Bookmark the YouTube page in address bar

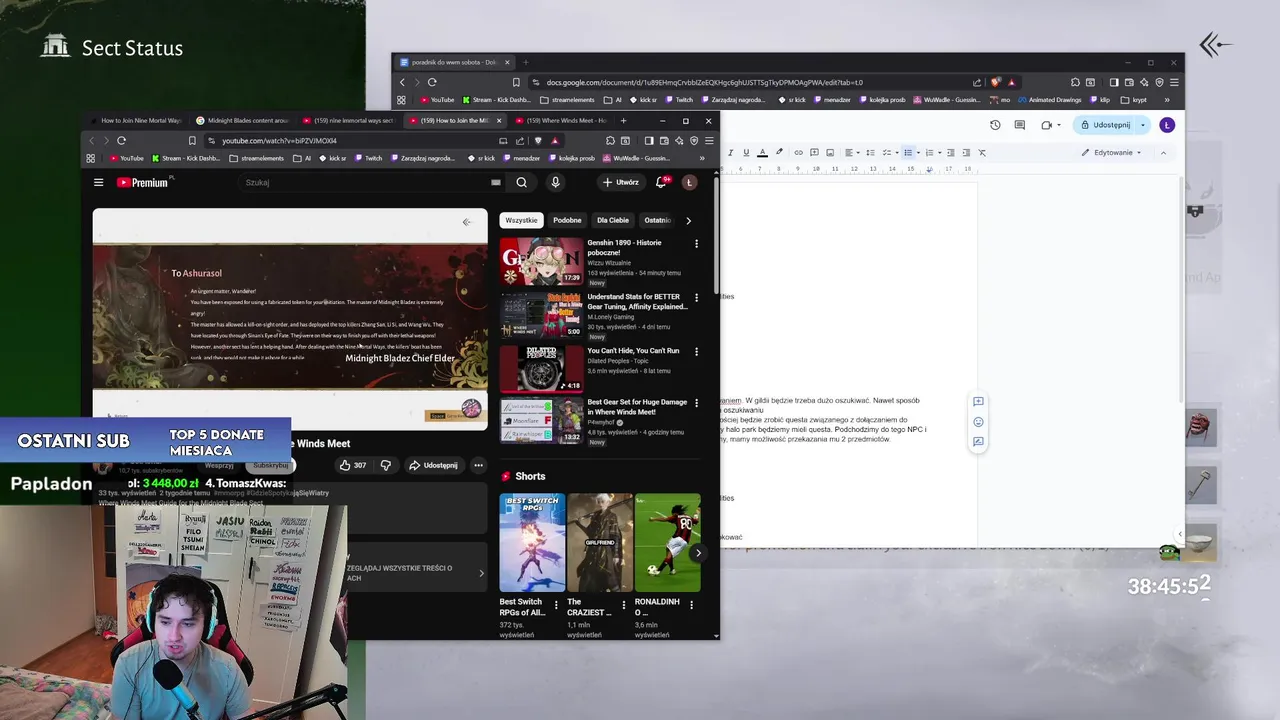192,141
